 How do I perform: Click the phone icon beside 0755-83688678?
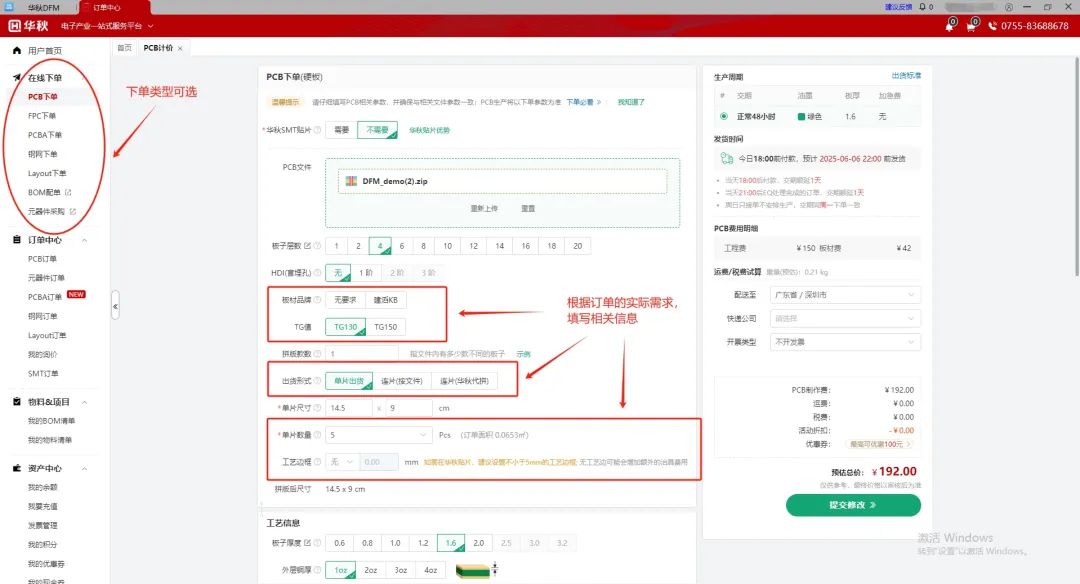(x=993, y=26)
